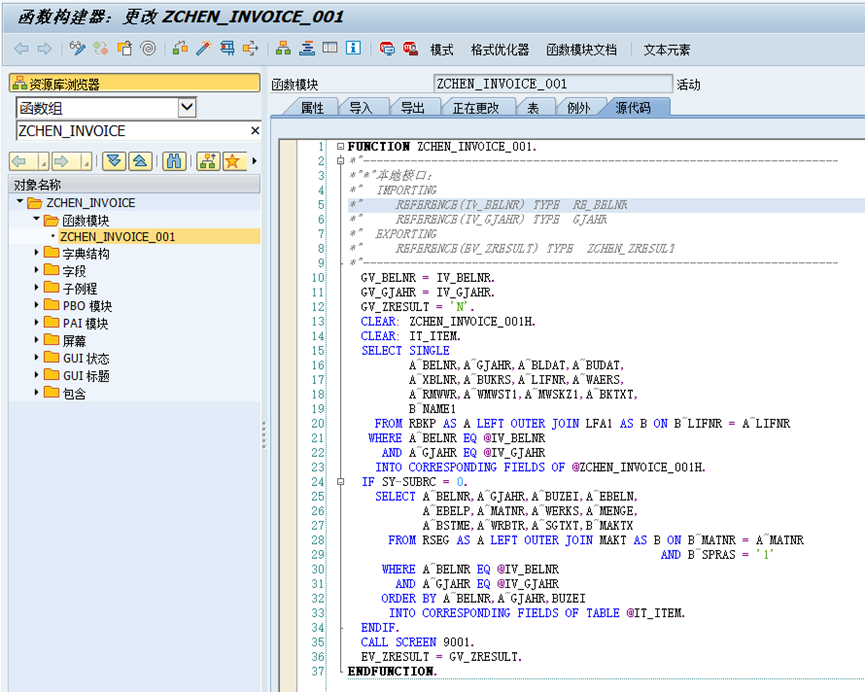This screenshot has width=865, height=692.
Task: Click the forward navigation arrow icon
Action: coord(42,47)
